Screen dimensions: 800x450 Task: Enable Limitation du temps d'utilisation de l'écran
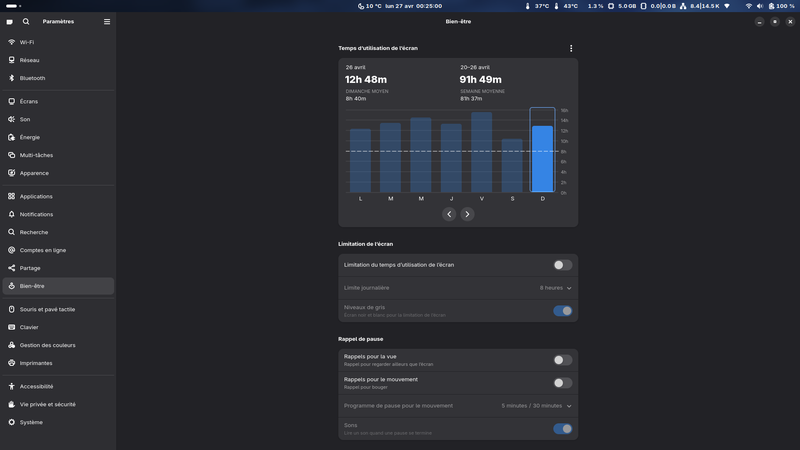(x=563, y=265)
